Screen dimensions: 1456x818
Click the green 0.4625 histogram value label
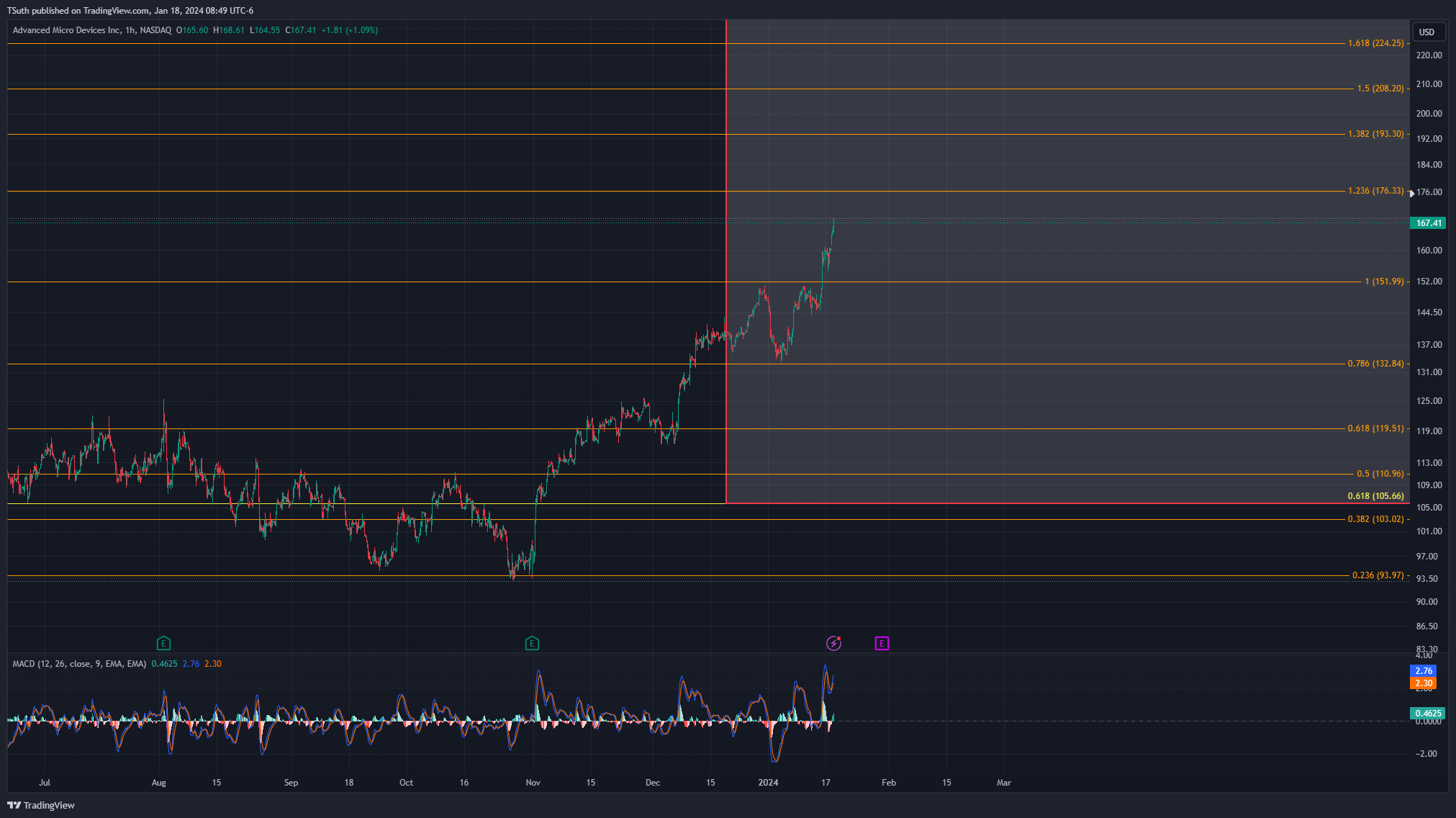(1428, 714)
